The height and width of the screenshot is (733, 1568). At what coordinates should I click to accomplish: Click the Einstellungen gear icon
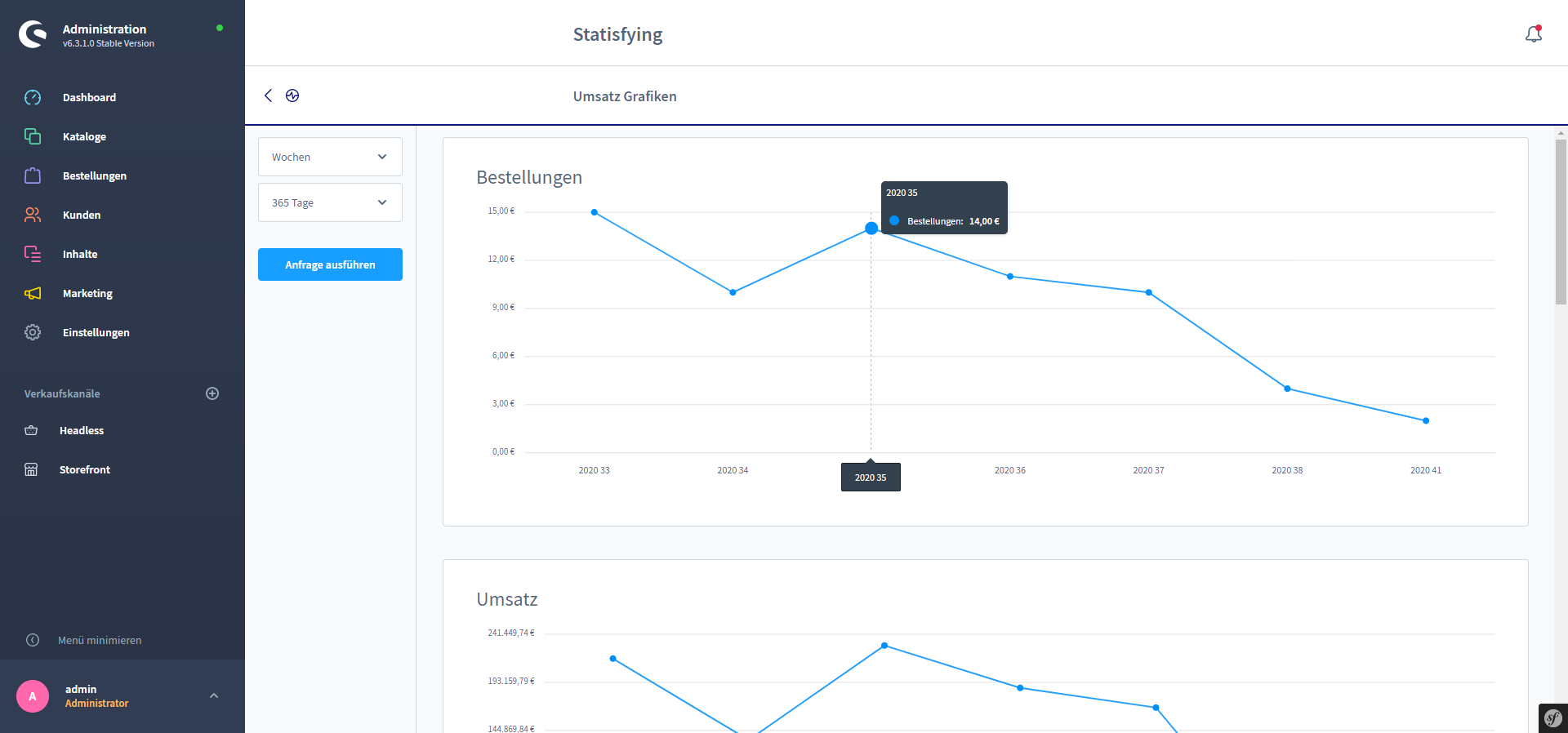point(33,332)
